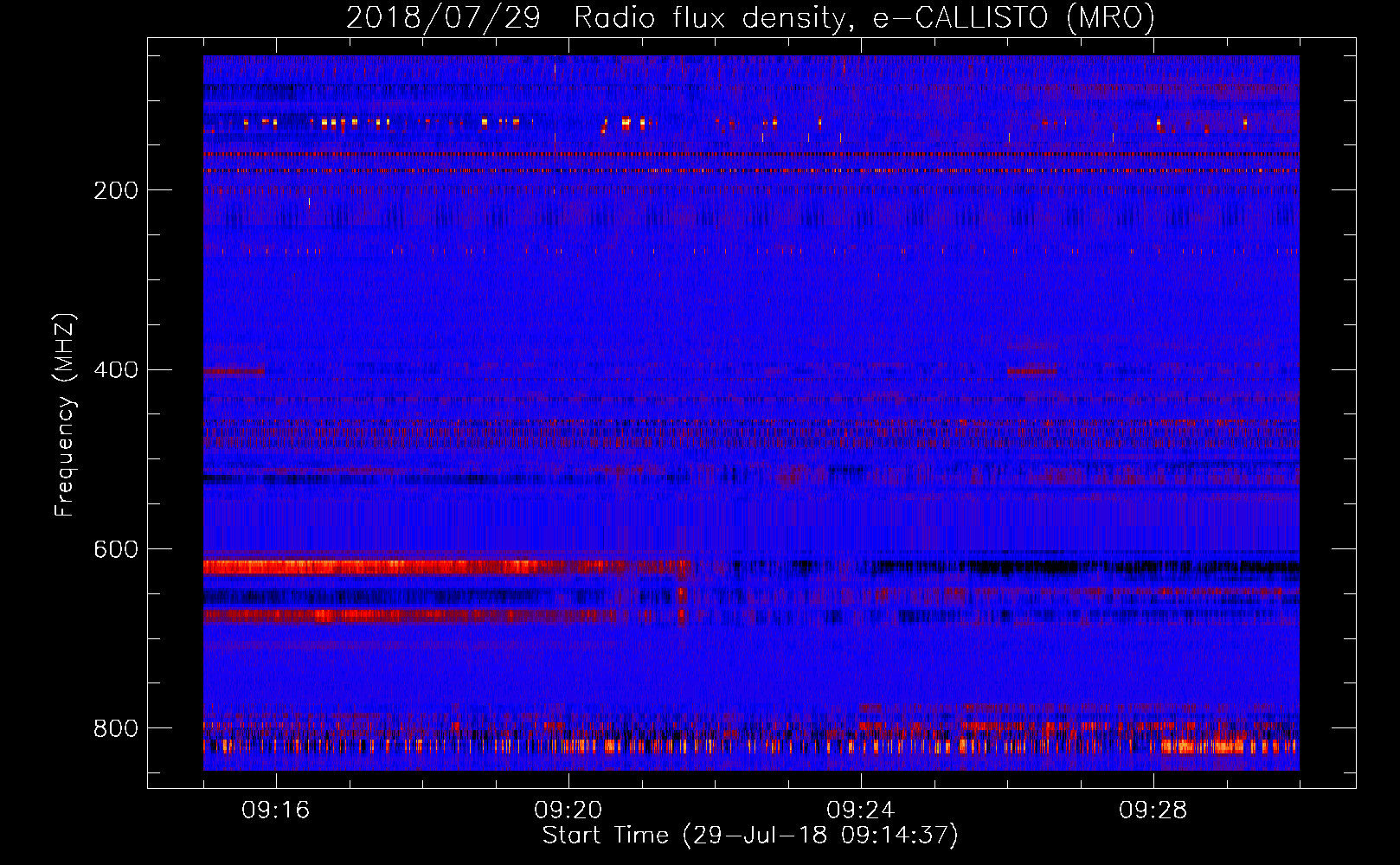
Task: Click the 09:28 time tick label
Action: [x=1153, y=811]
